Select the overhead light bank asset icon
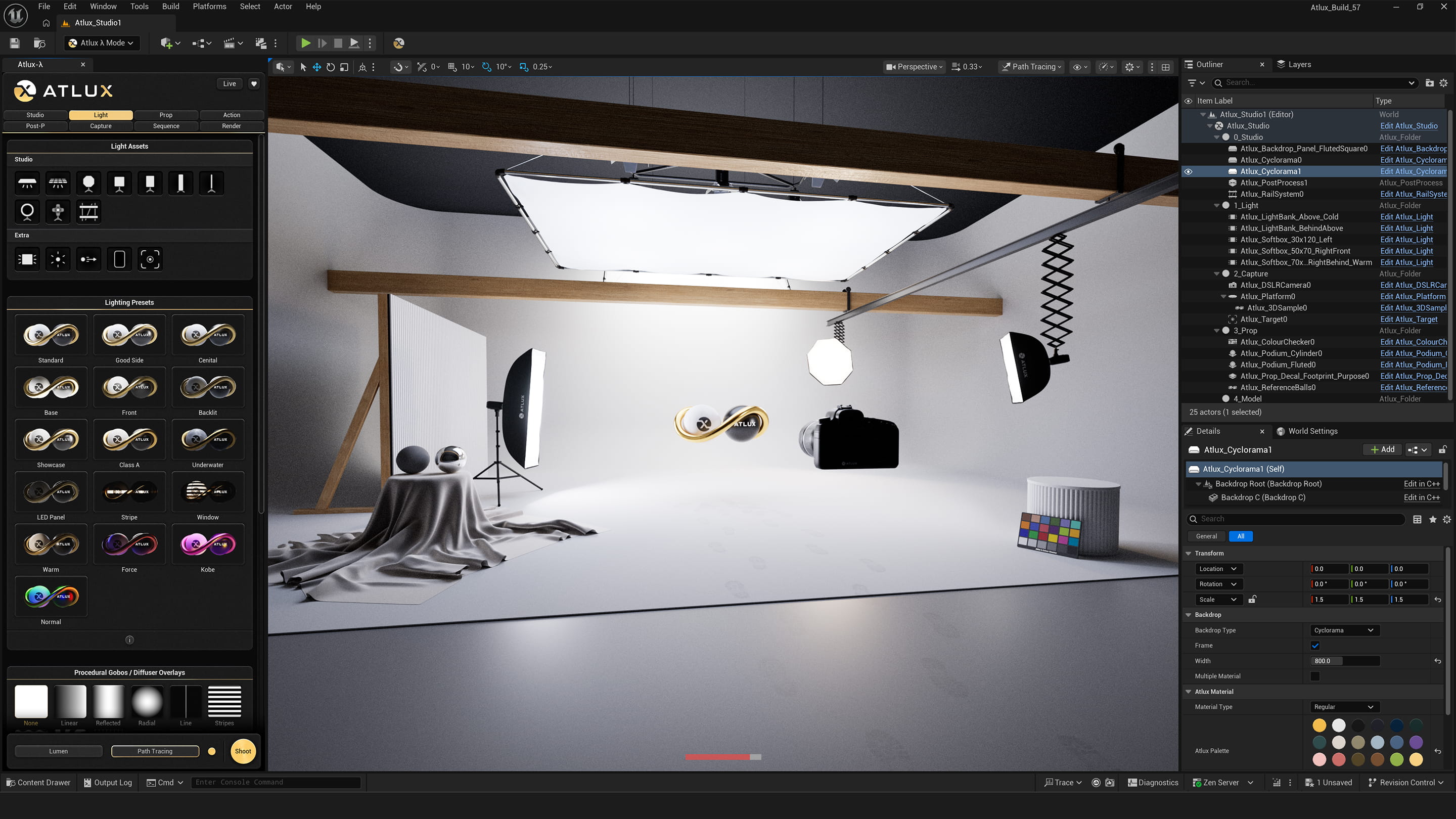 (27, 183)
